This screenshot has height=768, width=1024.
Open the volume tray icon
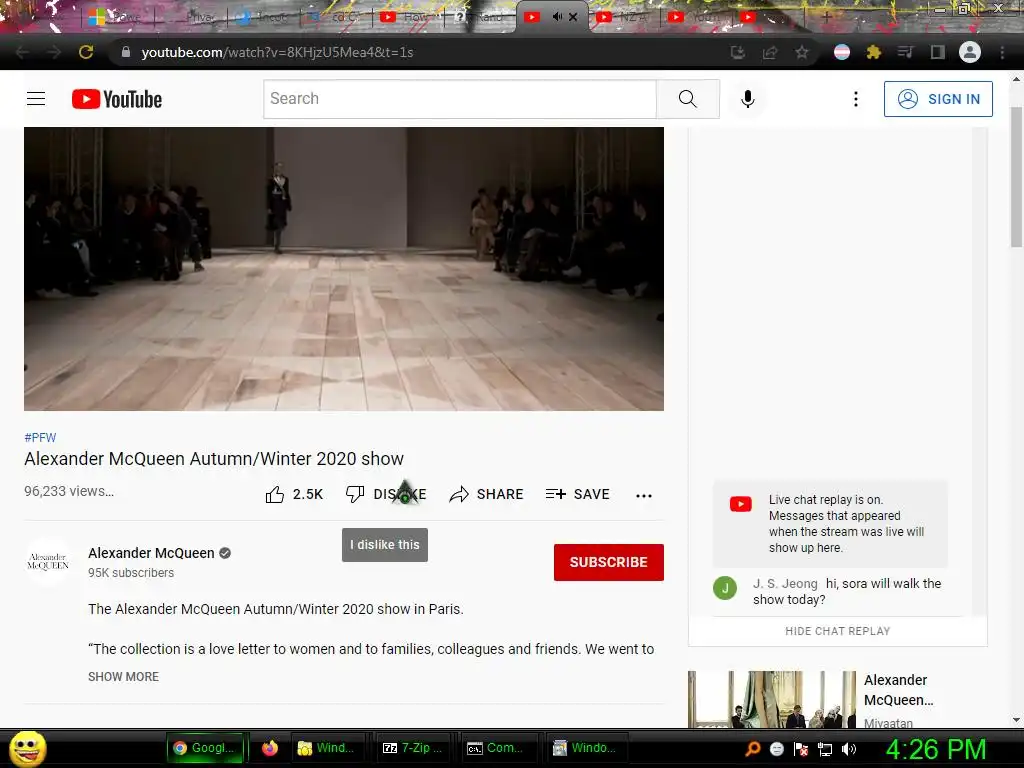[849, 749]
